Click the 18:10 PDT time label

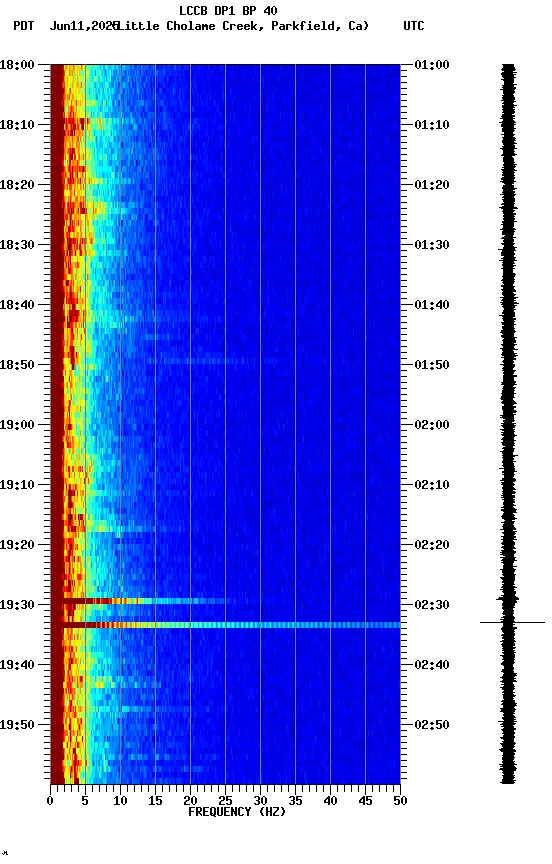coord(17,125)
